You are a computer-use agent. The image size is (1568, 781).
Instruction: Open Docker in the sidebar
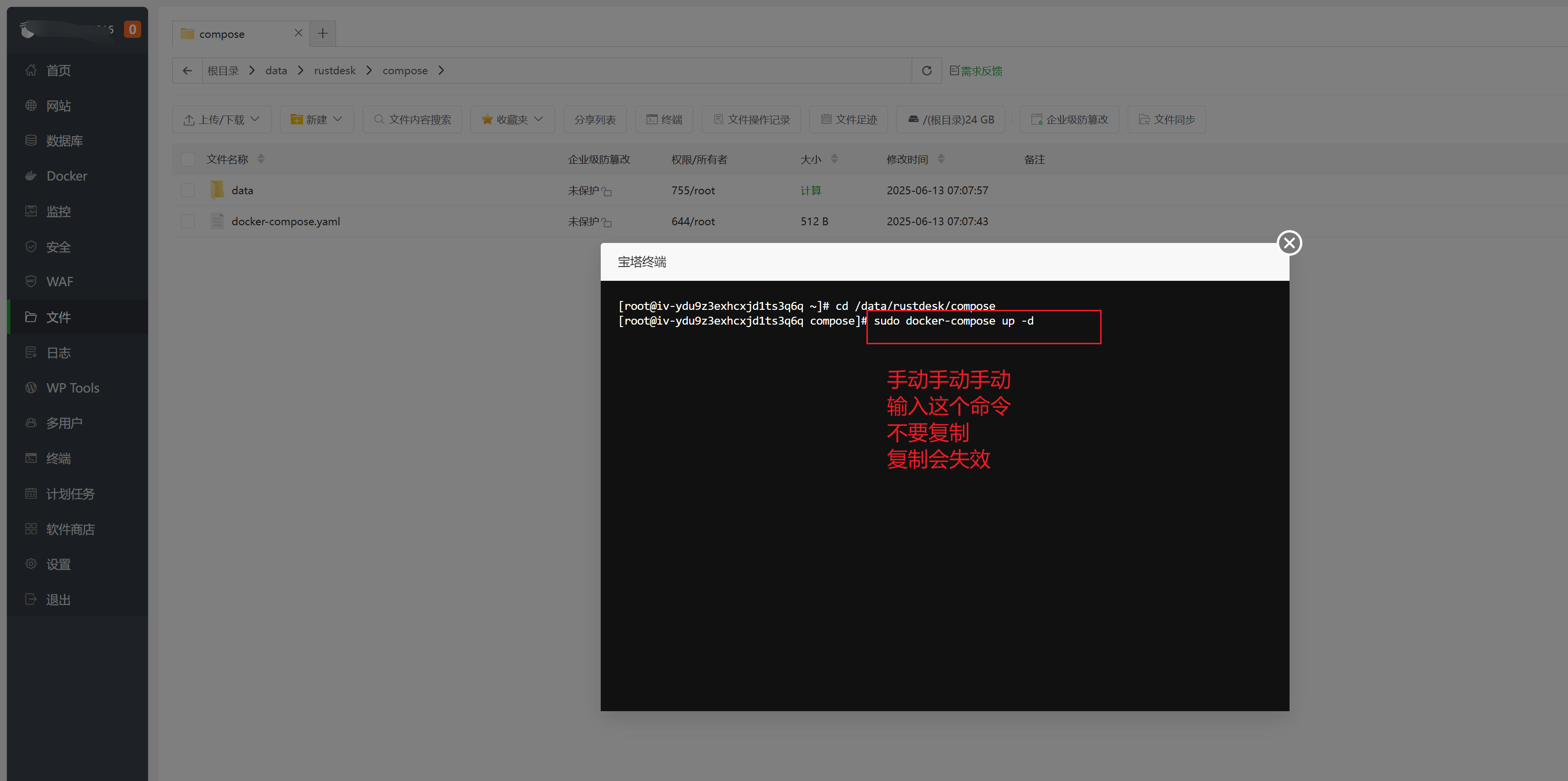66,177
